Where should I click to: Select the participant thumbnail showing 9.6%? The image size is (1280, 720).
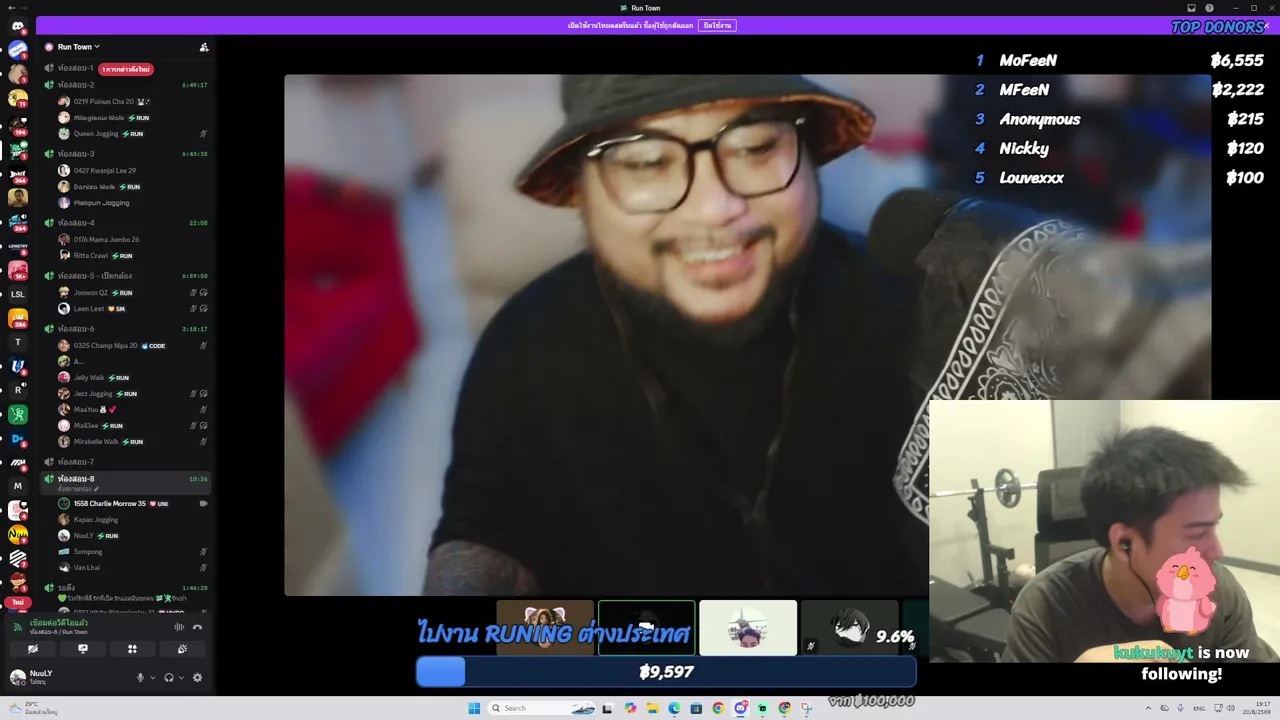click(x=850, y=628)
